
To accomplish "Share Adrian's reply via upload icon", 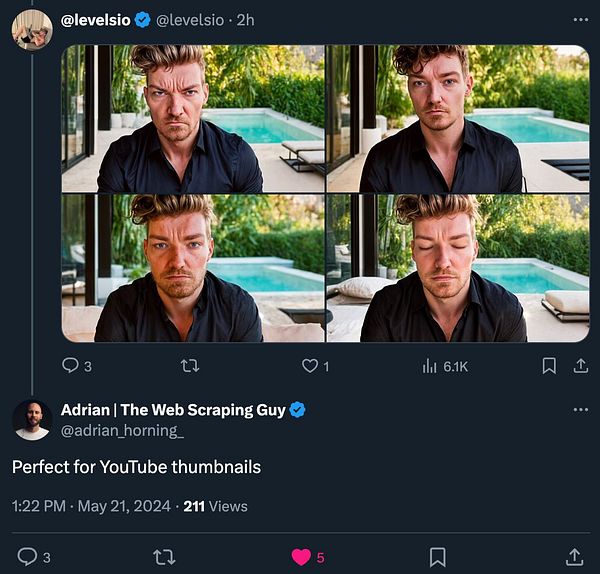I will click(x=574, y=556).
